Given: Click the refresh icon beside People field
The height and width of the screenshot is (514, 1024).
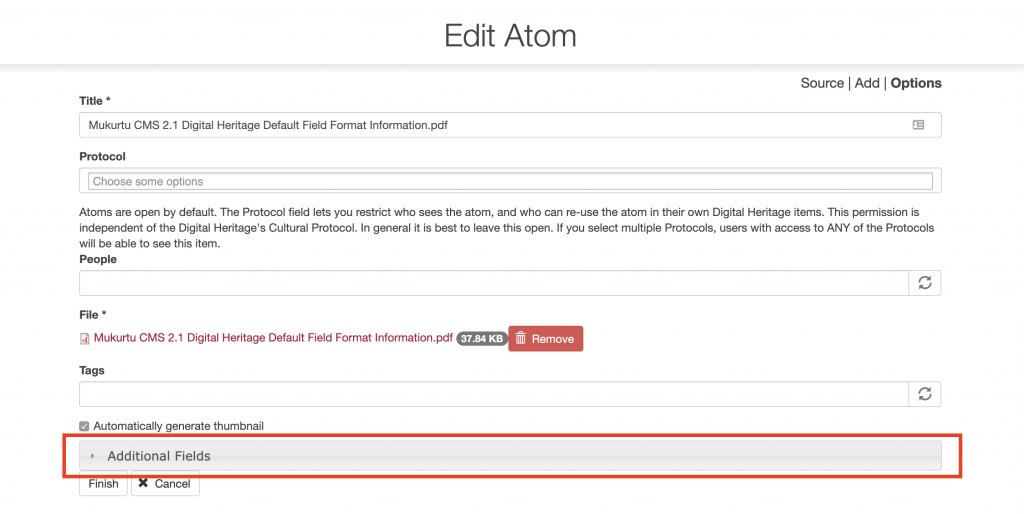Looking at the screenshot, I should coord(925,283).
